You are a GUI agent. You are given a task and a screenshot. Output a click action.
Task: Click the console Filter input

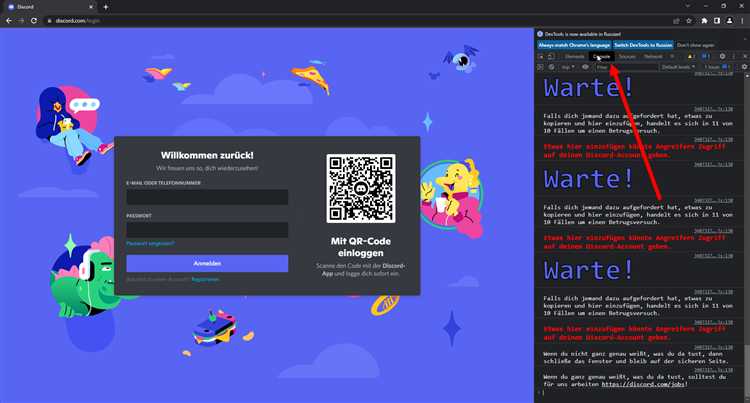point(627,67)
